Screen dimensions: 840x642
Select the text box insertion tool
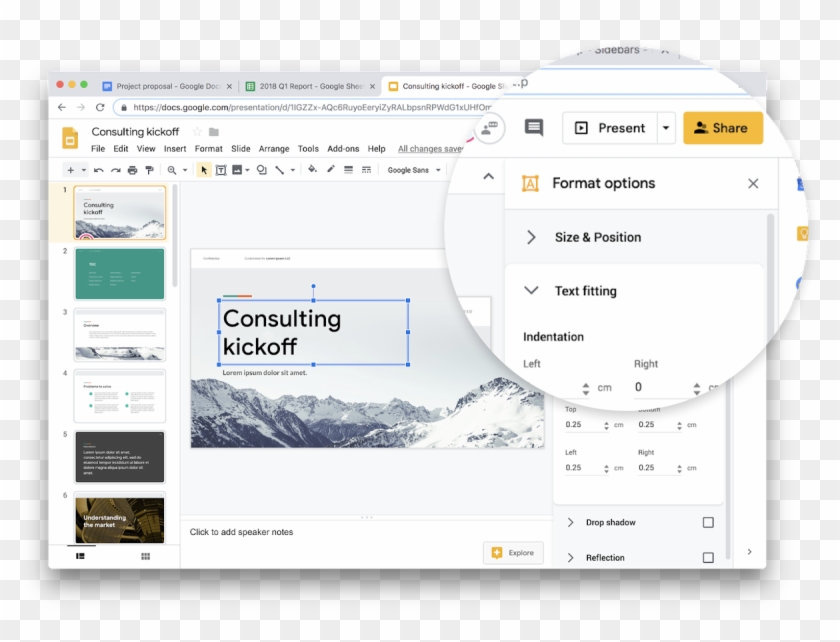[x=220, y=170]
